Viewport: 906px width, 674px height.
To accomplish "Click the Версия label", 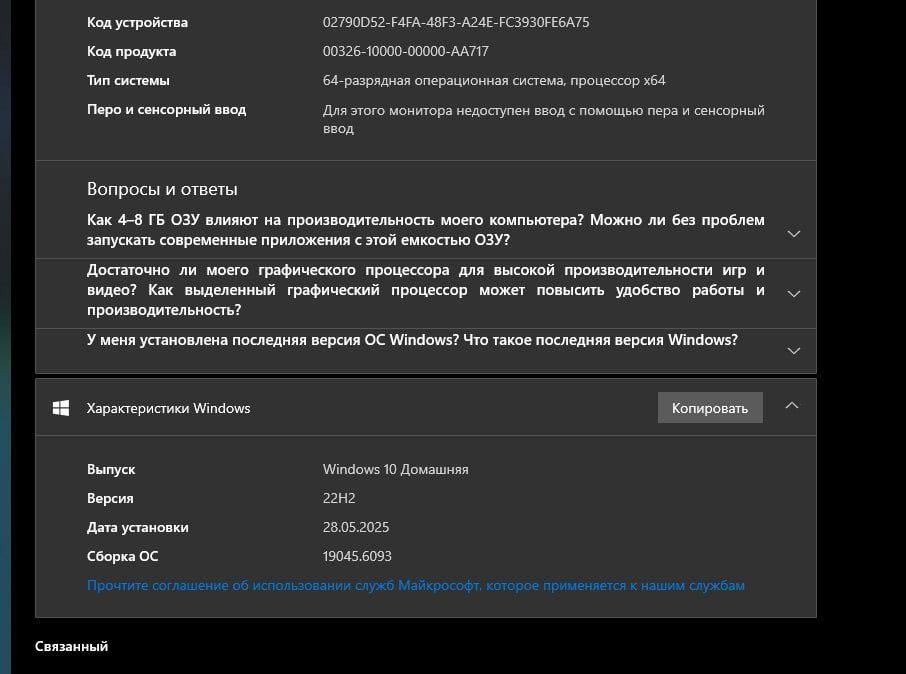I will 110,498.
